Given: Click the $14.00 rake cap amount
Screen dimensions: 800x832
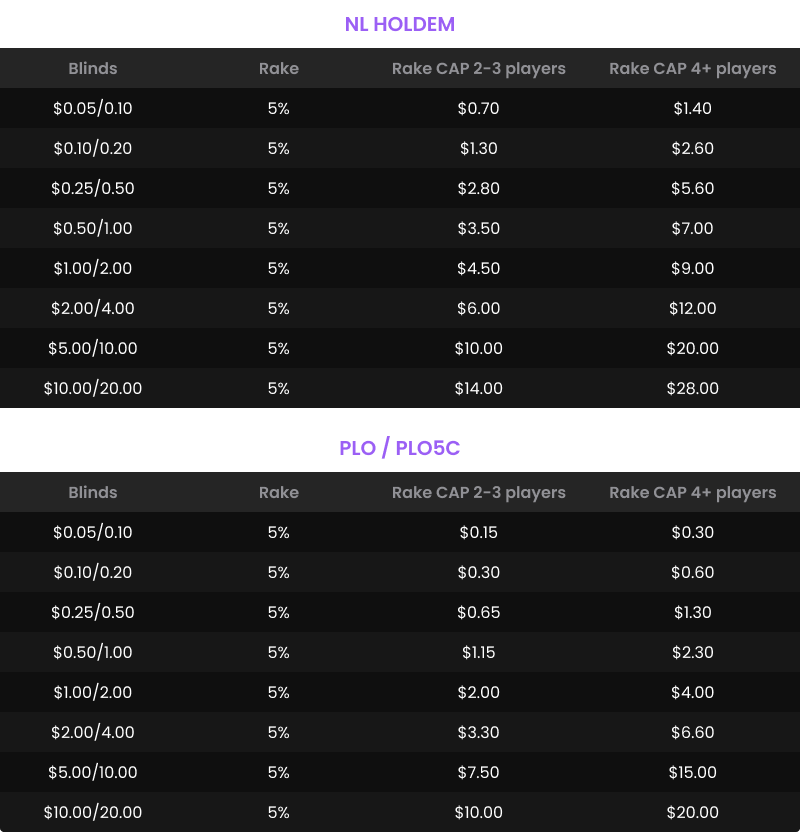Looking at the screenshot, I should (478, 389).
